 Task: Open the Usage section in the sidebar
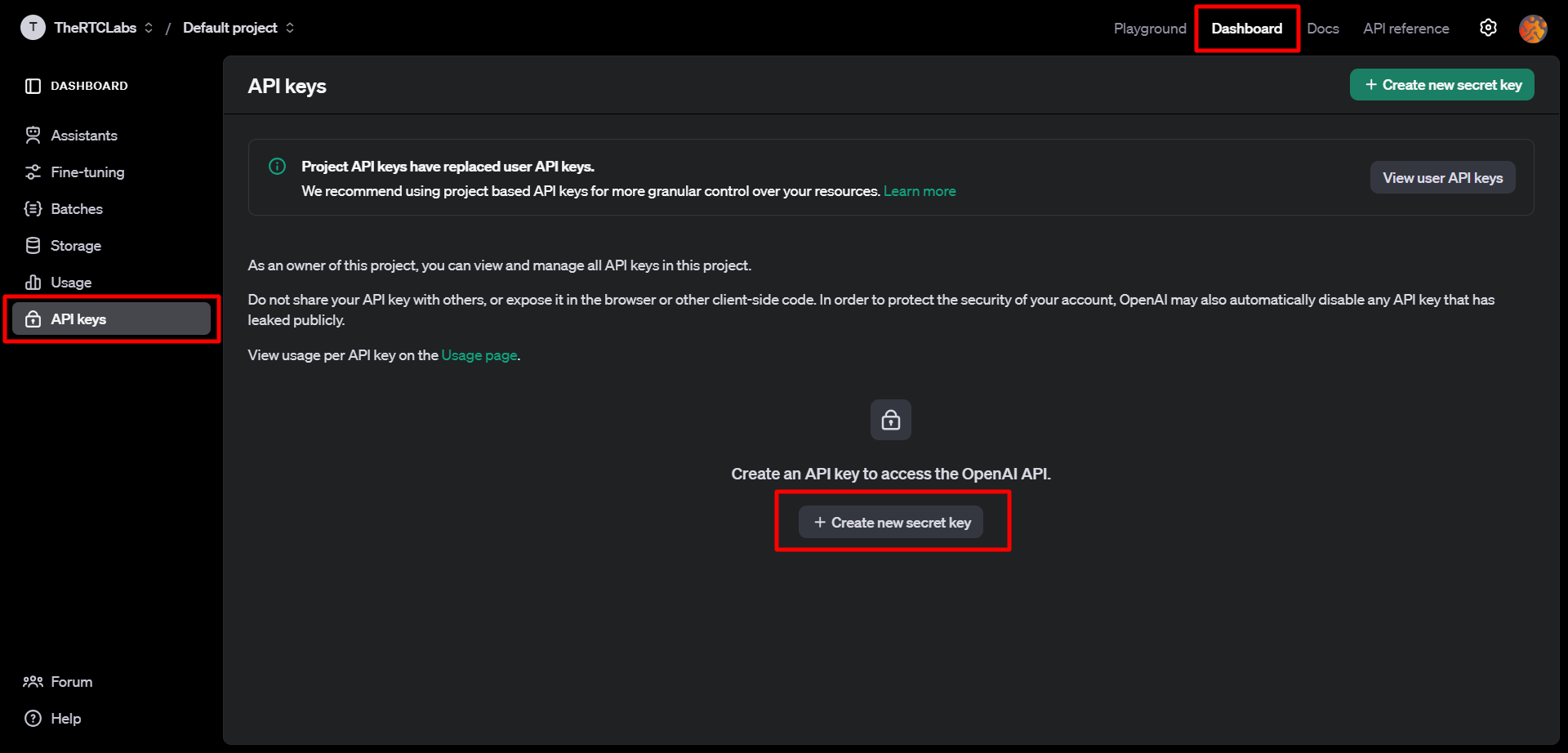(70, 282)
